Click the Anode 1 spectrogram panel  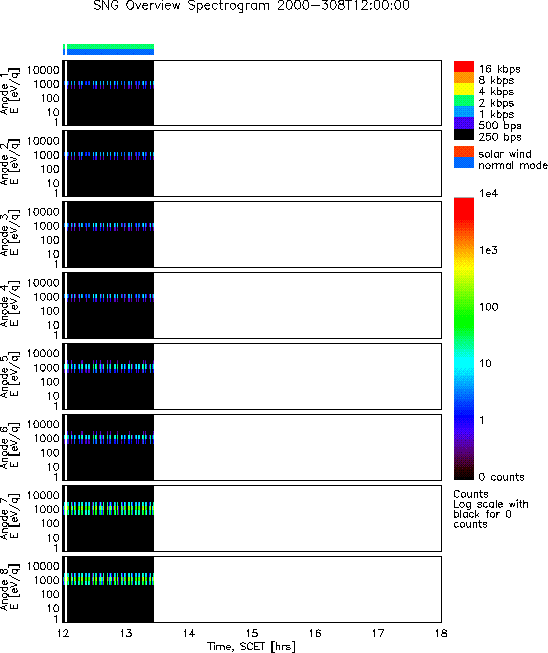(252, 93)
